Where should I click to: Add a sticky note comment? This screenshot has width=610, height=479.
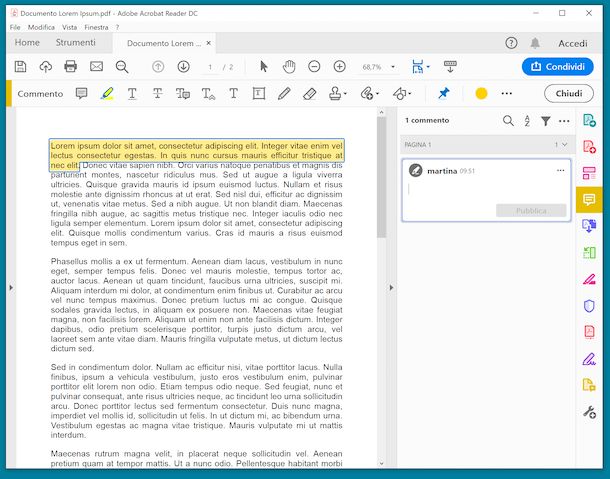coord(81,93)
